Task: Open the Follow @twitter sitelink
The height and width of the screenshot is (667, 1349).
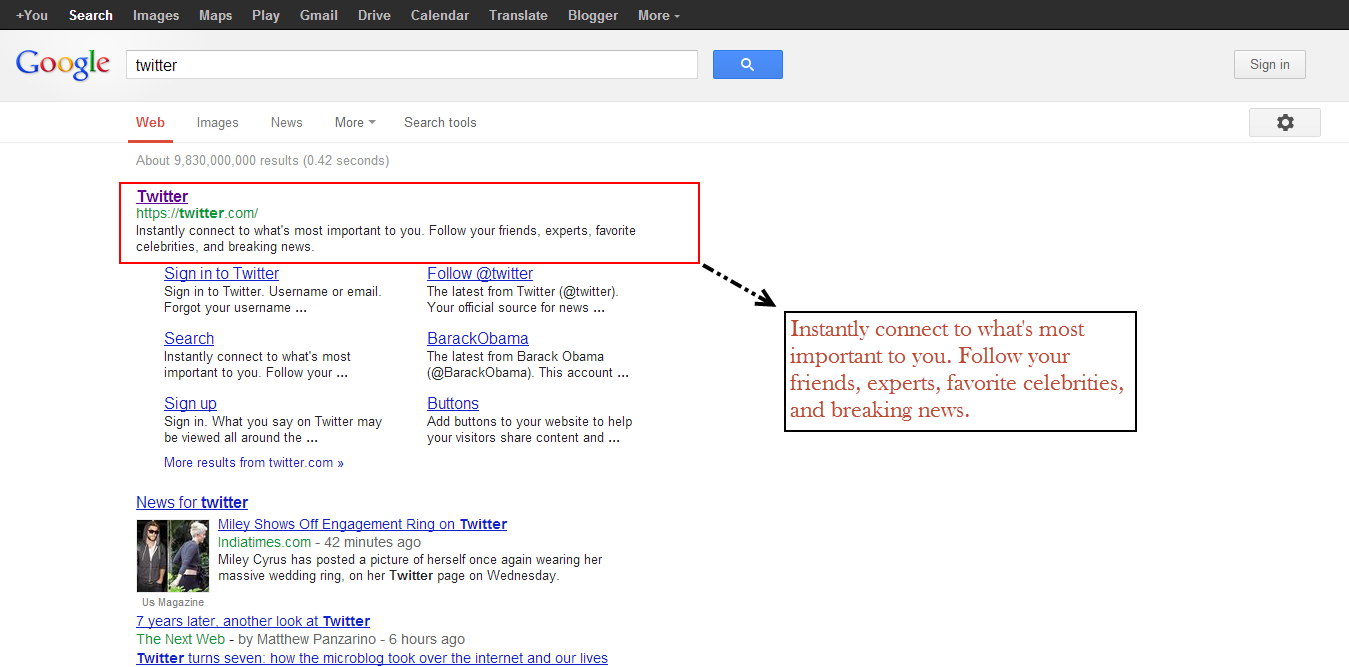Action: 480,273
